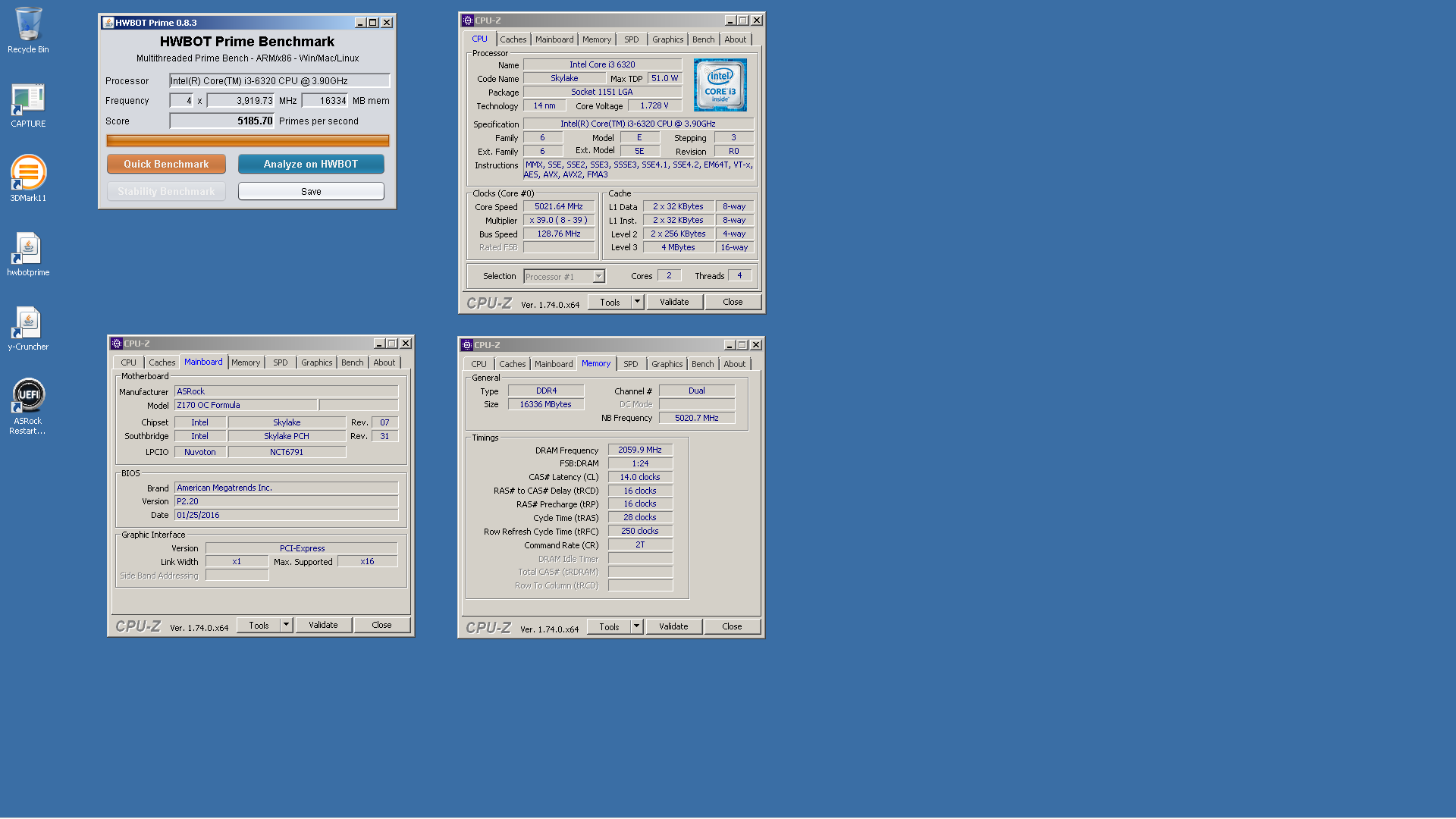Open Bench tab in CPU window
The width and height of the screenshot is (1456, 819).
703,39
